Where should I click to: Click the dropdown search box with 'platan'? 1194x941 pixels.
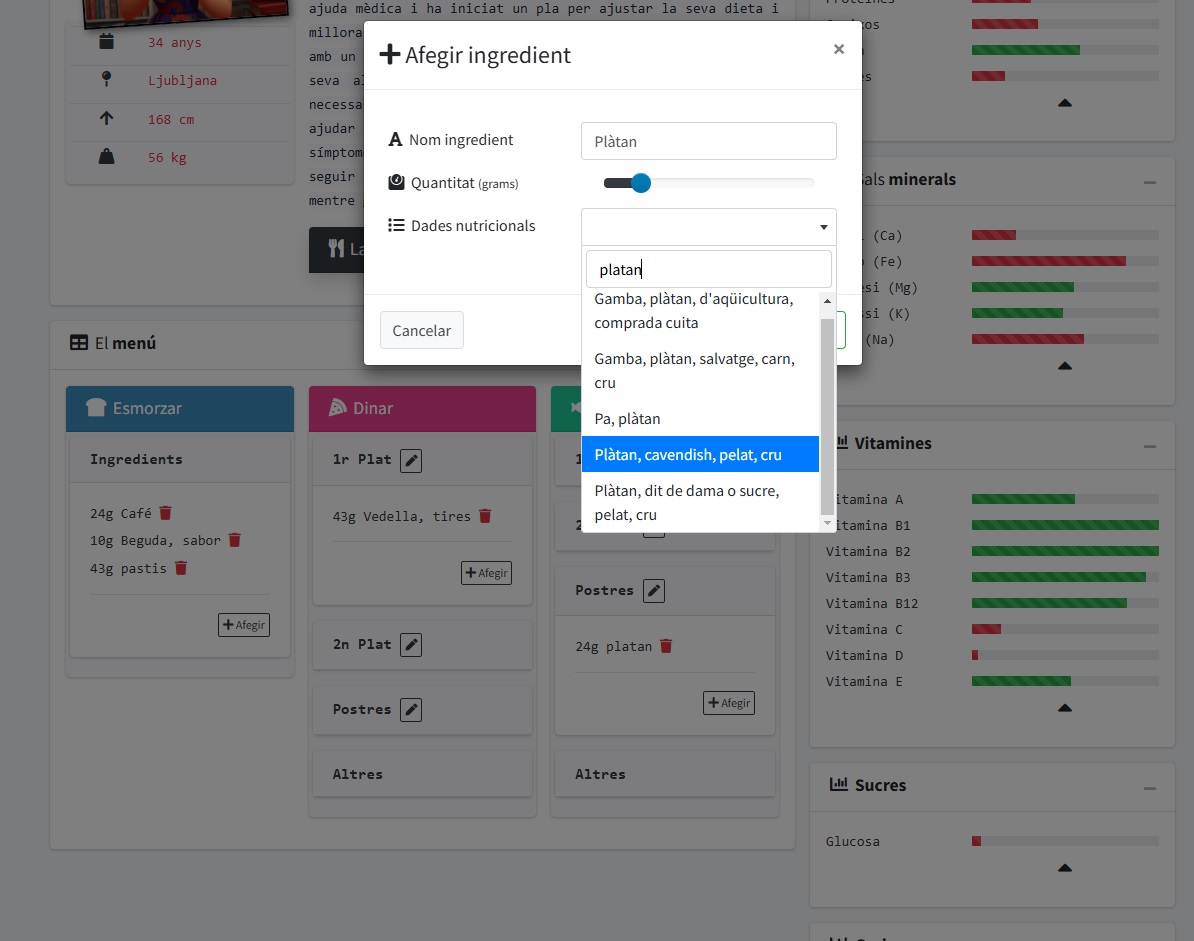(708, 269)
